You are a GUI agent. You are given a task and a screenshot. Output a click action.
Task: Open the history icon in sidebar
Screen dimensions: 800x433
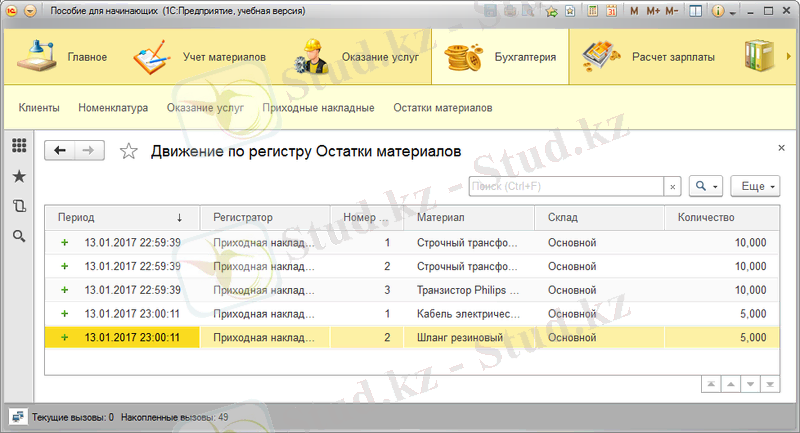(19, 206)
